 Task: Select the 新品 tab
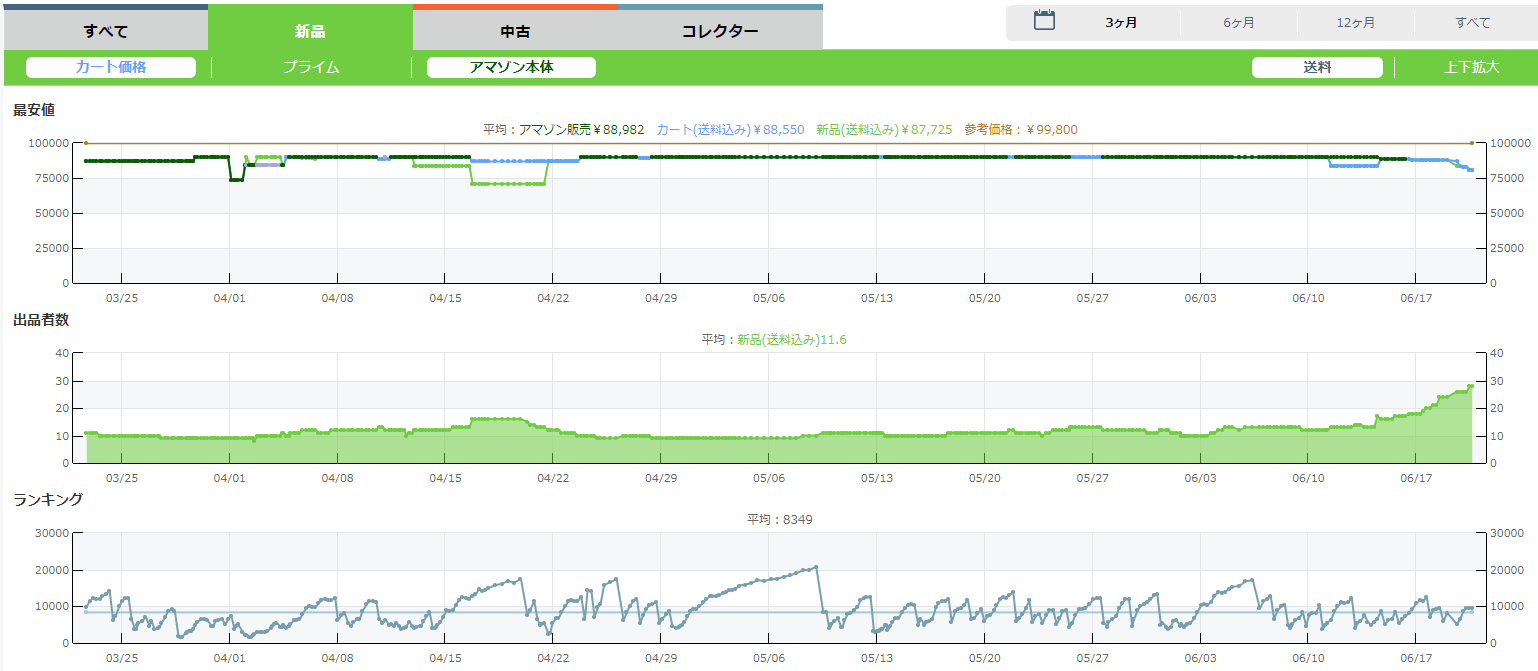310,30
